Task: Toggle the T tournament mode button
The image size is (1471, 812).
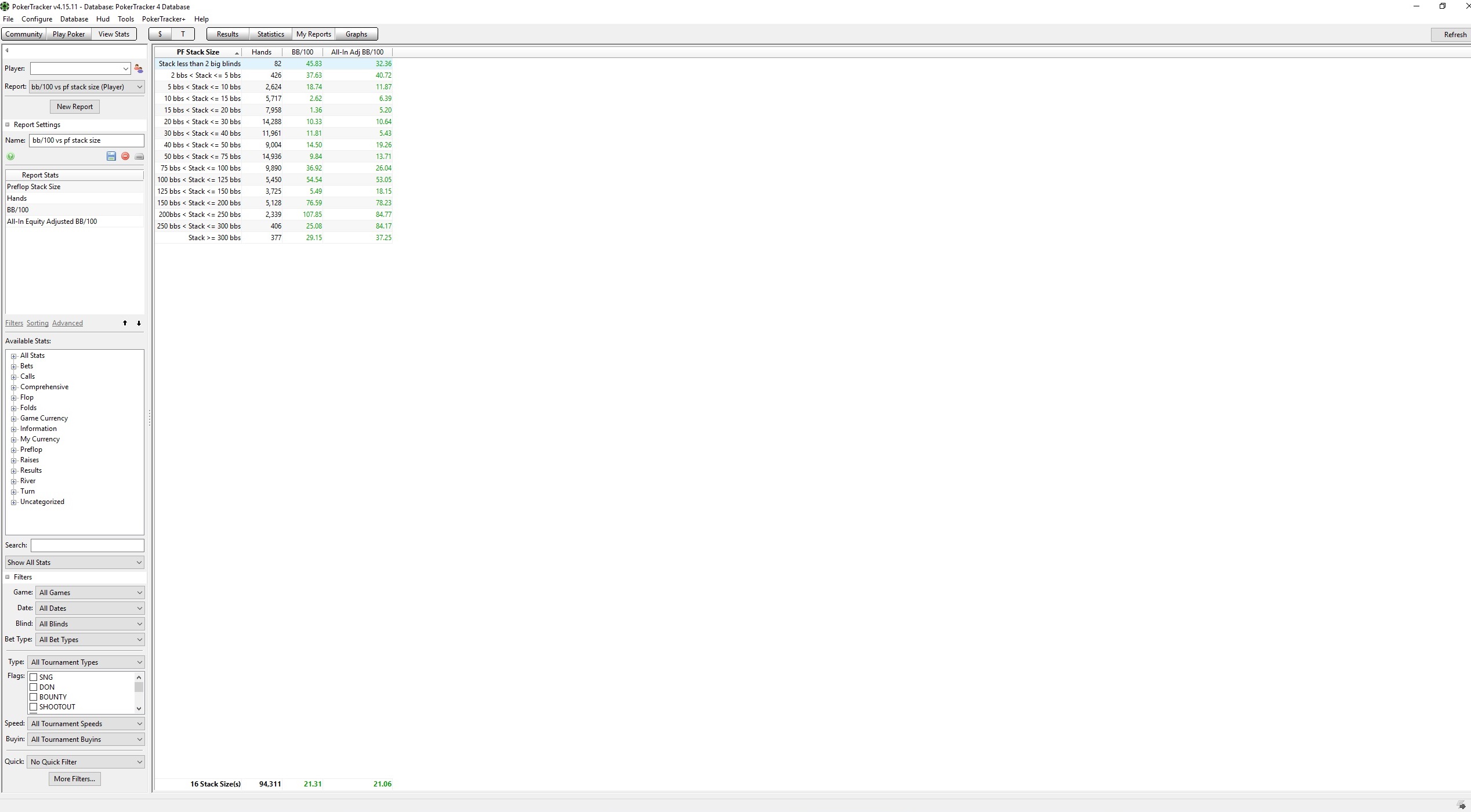Action: [183, 34]
